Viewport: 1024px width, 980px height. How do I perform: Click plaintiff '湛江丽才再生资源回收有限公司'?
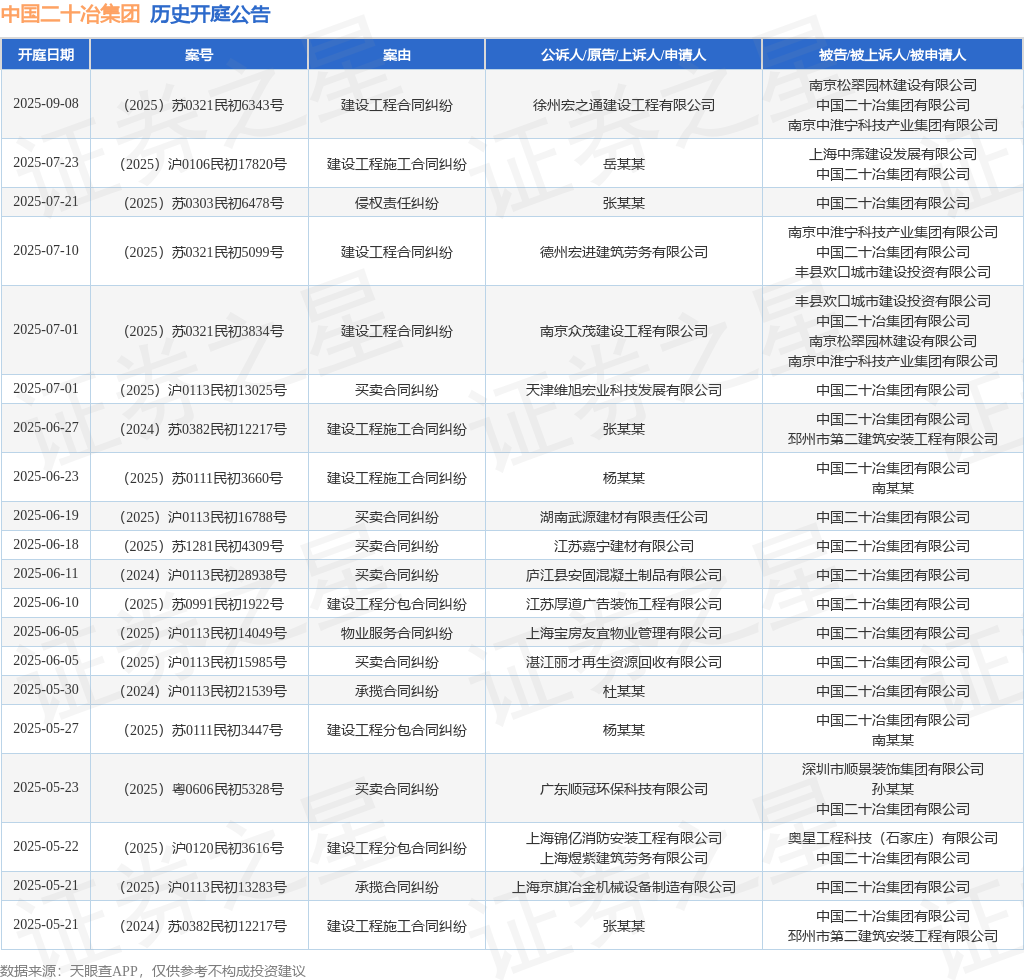[x=624, y=662]
